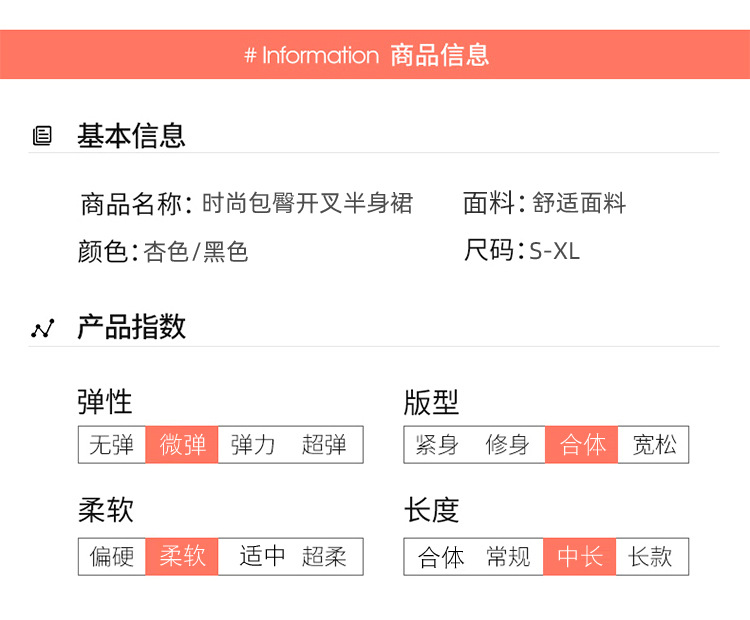Select the 无弹 elasticity option
This screenshot has width=750, height=620.
[x=112, y=445]
